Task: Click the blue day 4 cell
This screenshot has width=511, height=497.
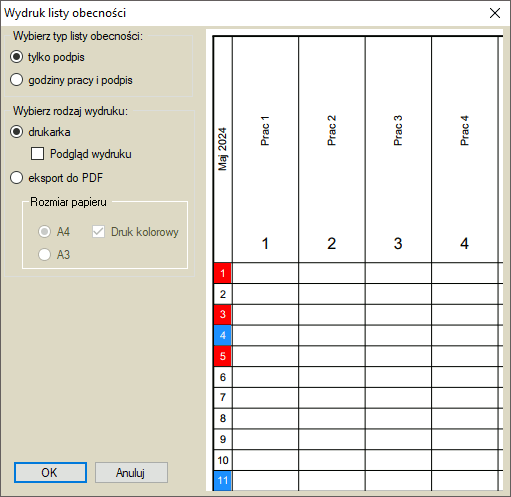Action: point(223,335)
